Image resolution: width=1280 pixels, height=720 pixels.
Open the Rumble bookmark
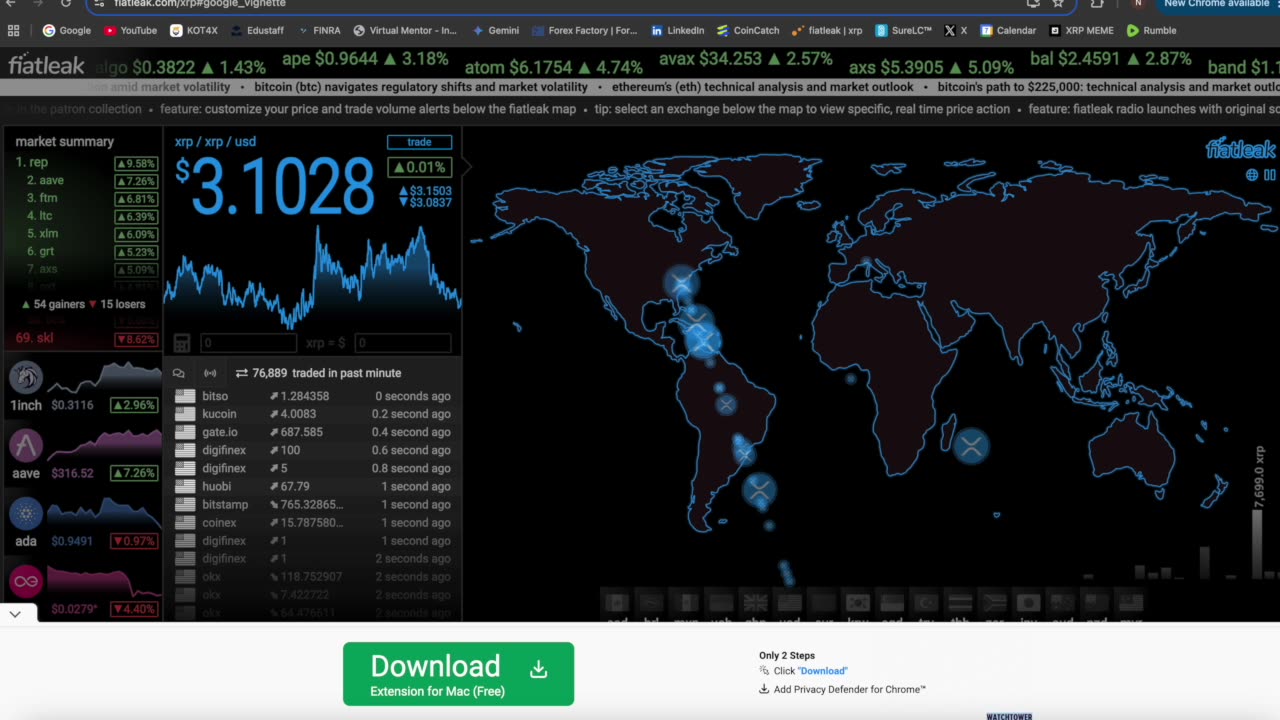pos(1151,31)
